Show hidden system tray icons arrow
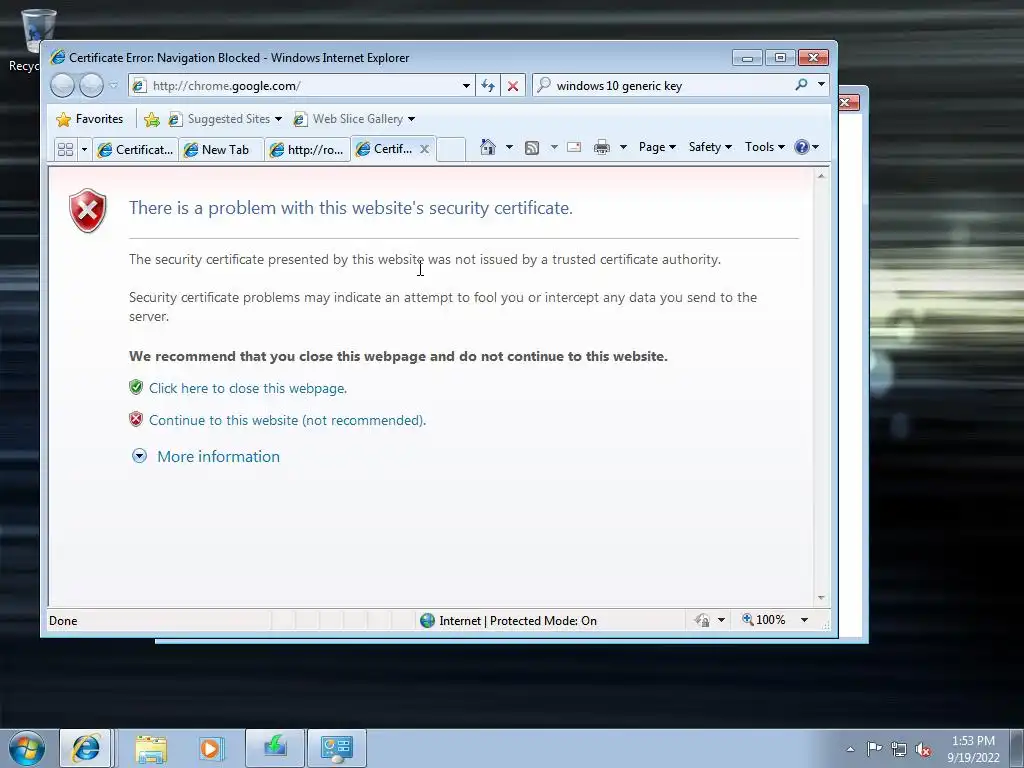The width and height of the screenshot is (1024, 768). coord(850,749)
